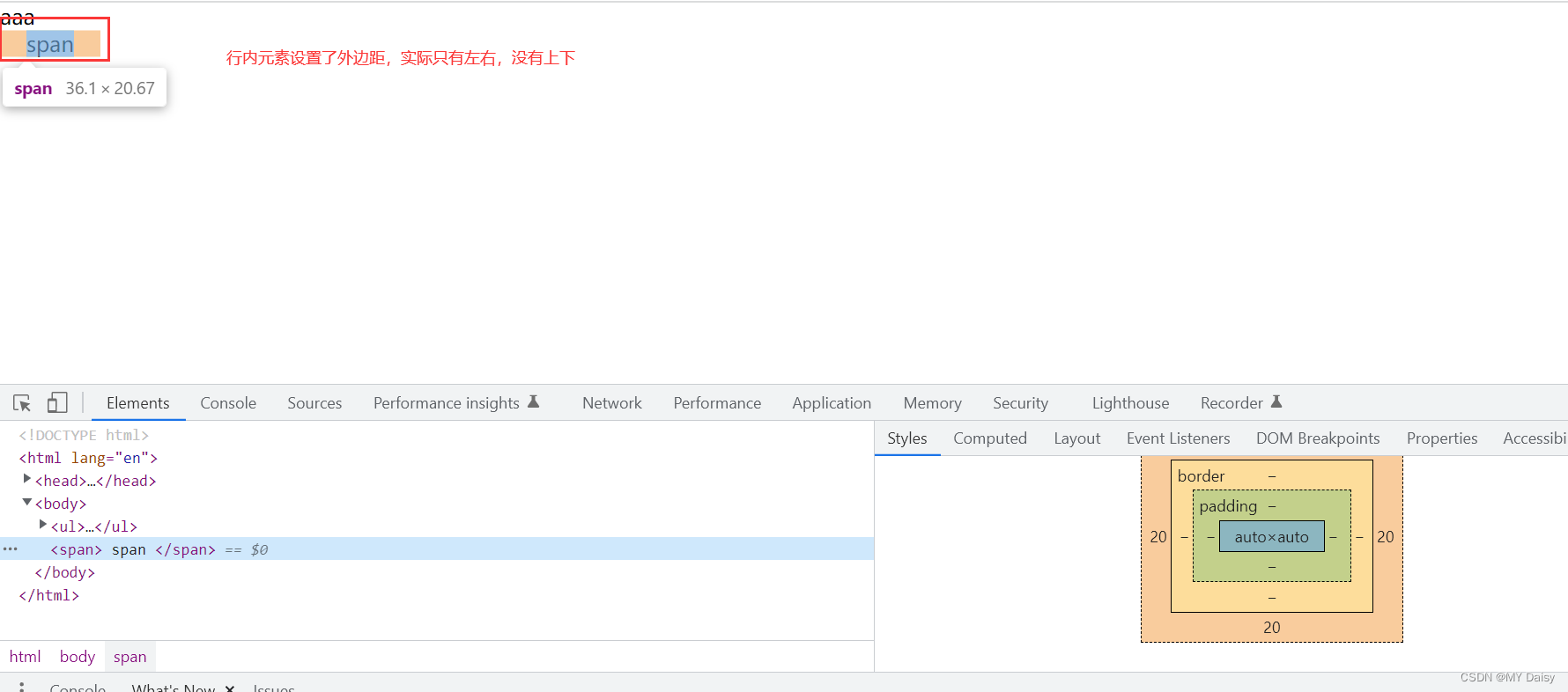This screenshot has height=692, width=1568.
Task: Select the Styles sidebar tab
Action: (x=907, y=438)
